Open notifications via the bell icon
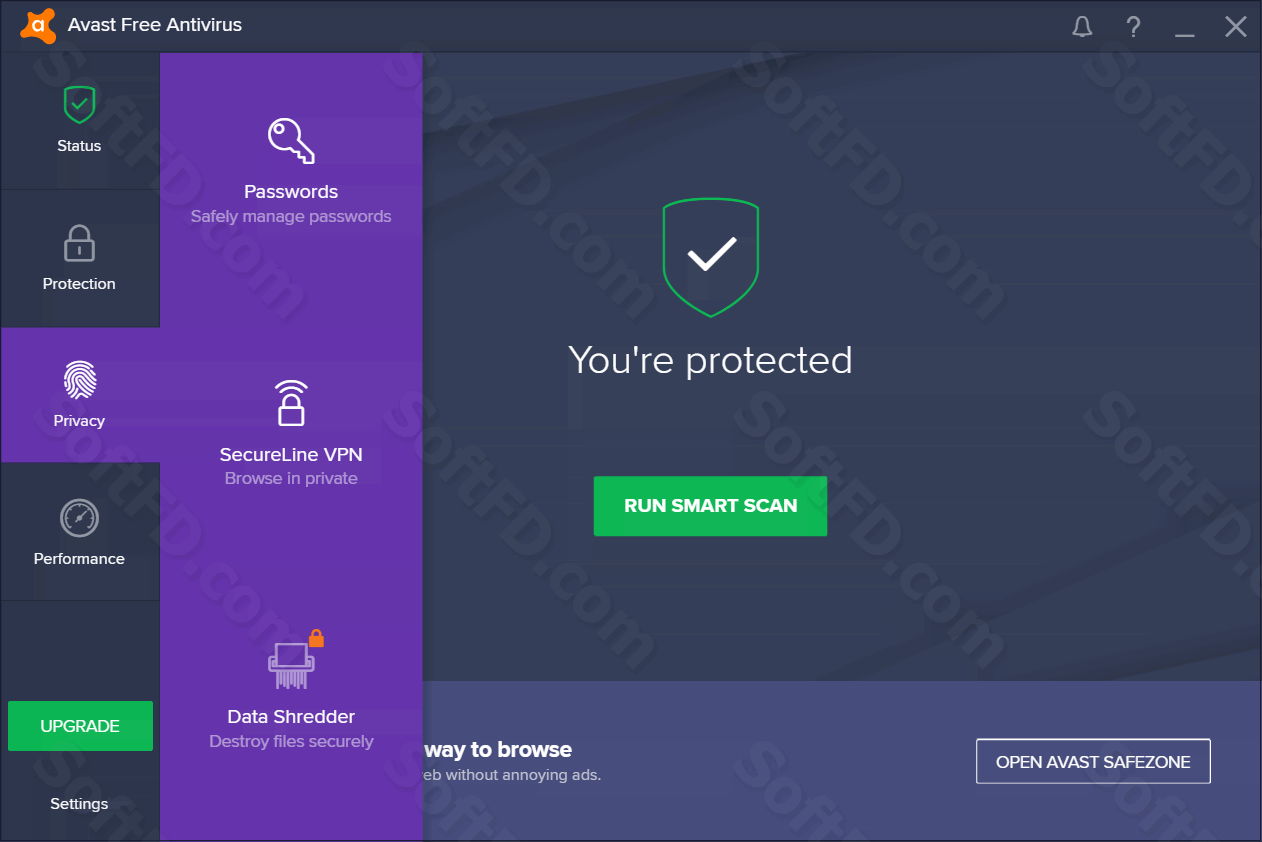1262x842 pixels. [x=1082, y=26]
